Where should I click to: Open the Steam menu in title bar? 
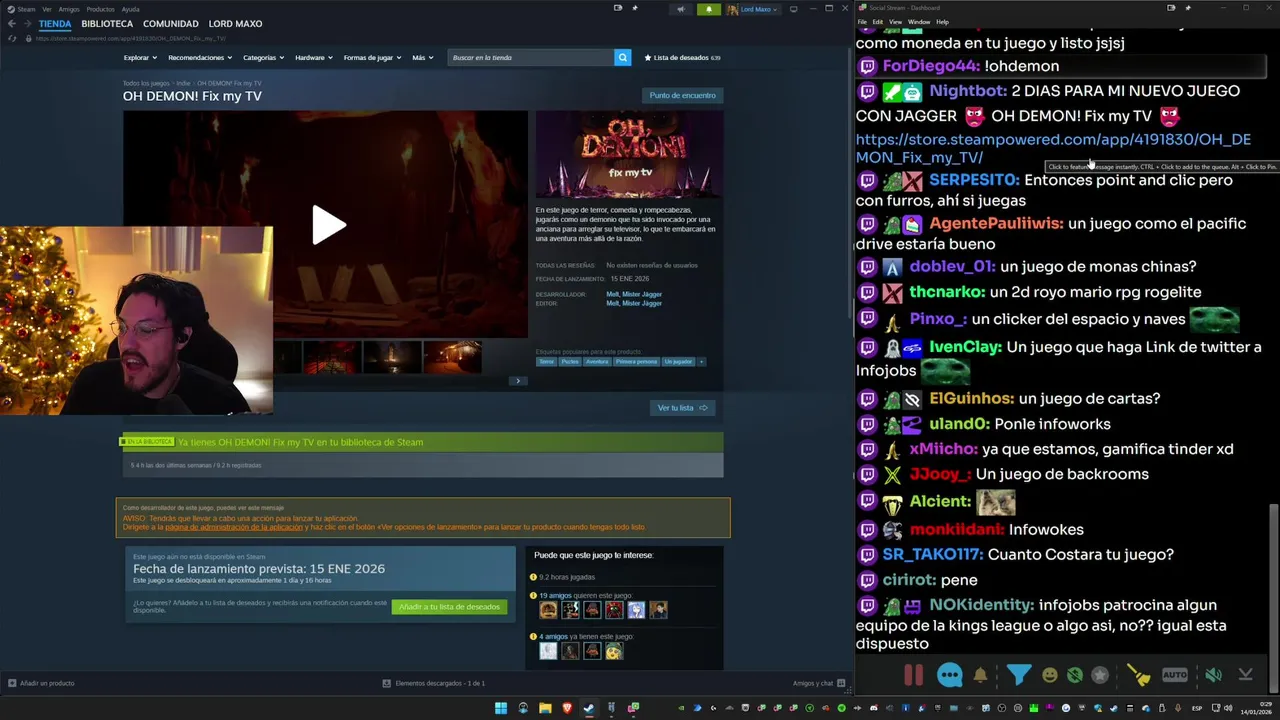[22, 9]
